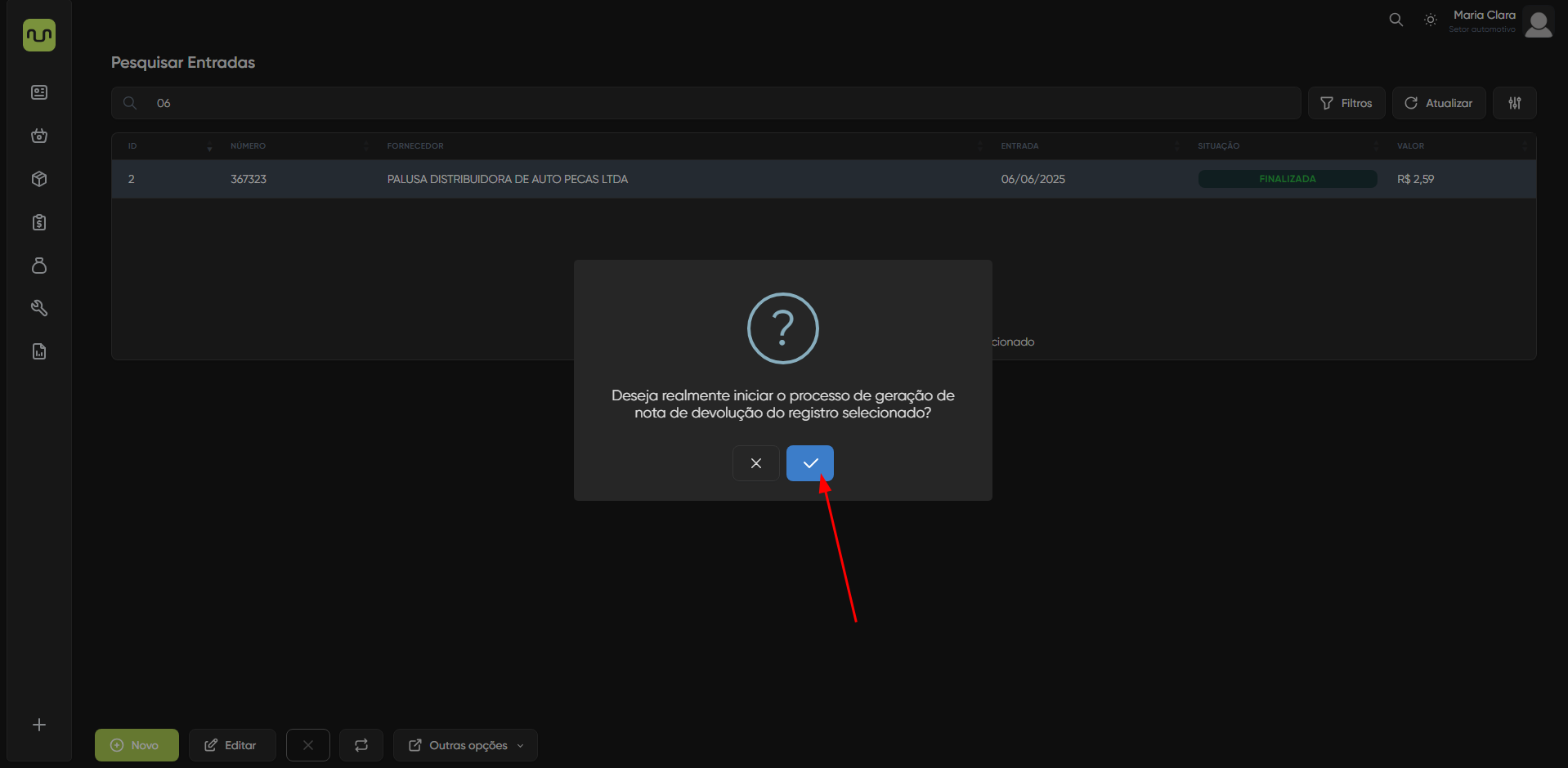Screen dimensions: 1568x768
Task: Open the global search magnifier icon
Action: 1396,20
